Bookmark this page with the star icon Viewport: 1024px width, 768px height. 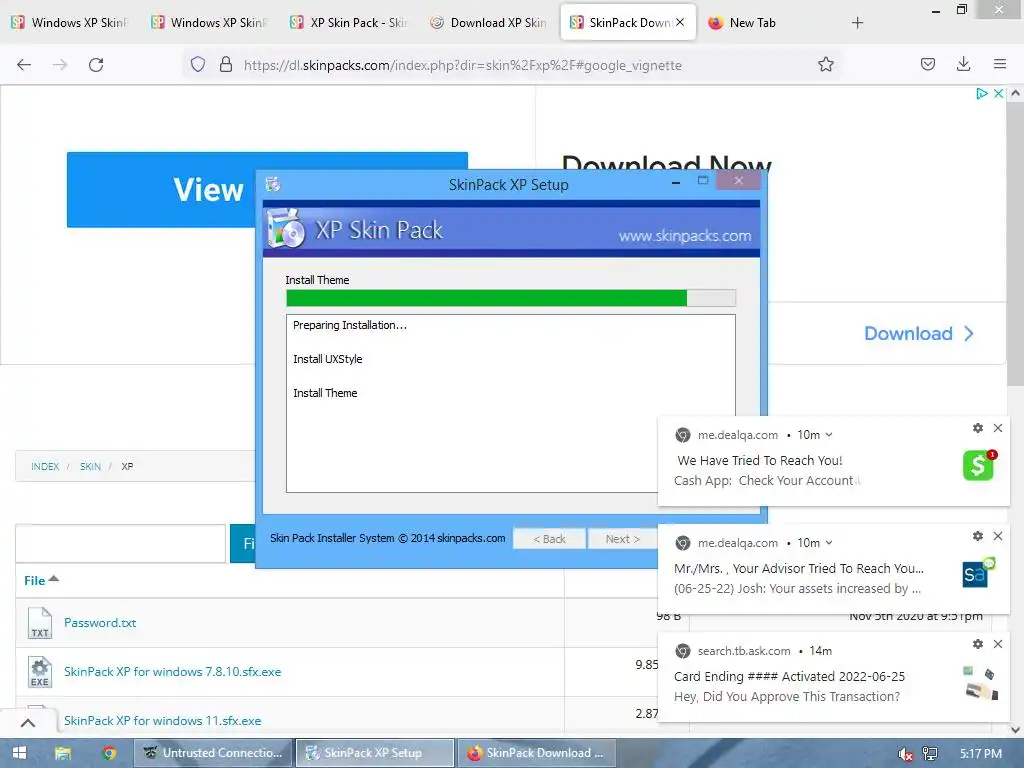pos(825,64)
